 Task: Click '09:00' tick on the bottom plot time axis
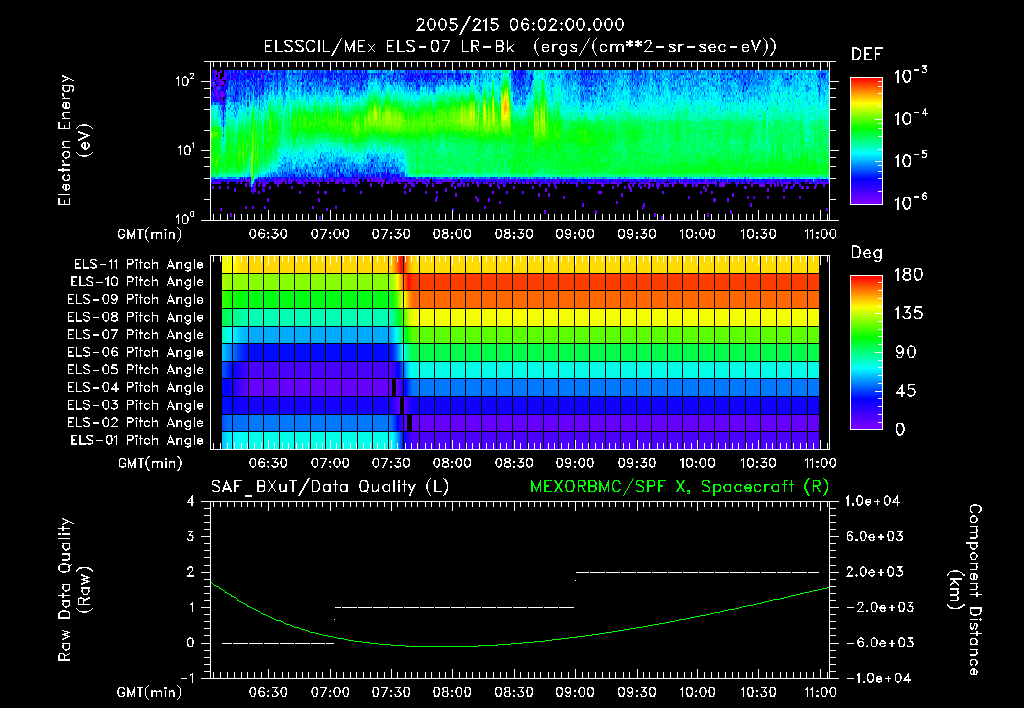click(575, 692)
